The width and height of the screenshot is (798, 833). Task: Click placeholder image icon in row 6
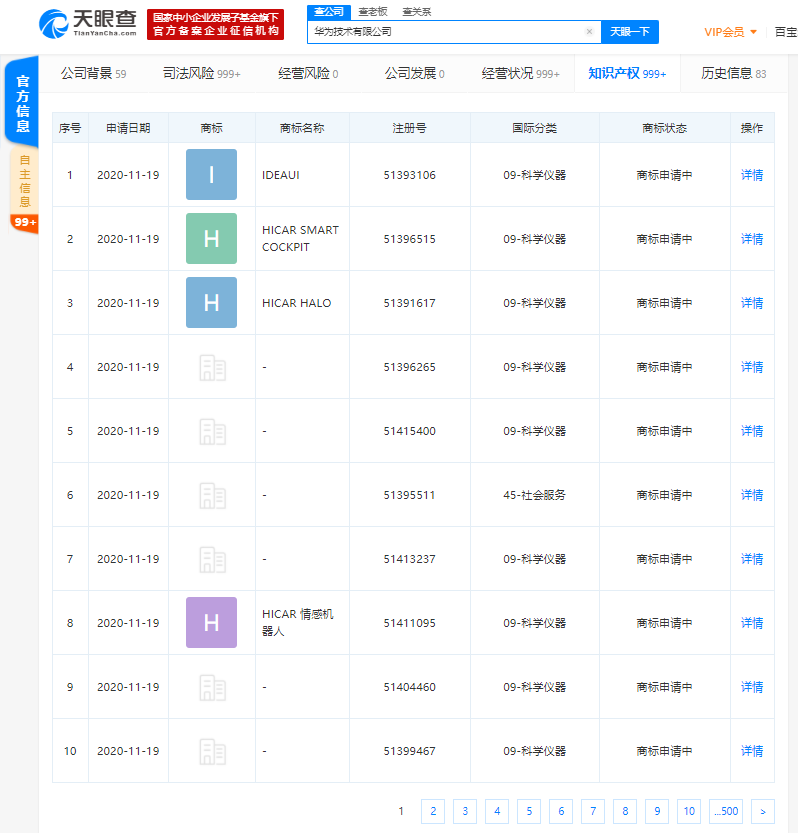coord(211,495)
